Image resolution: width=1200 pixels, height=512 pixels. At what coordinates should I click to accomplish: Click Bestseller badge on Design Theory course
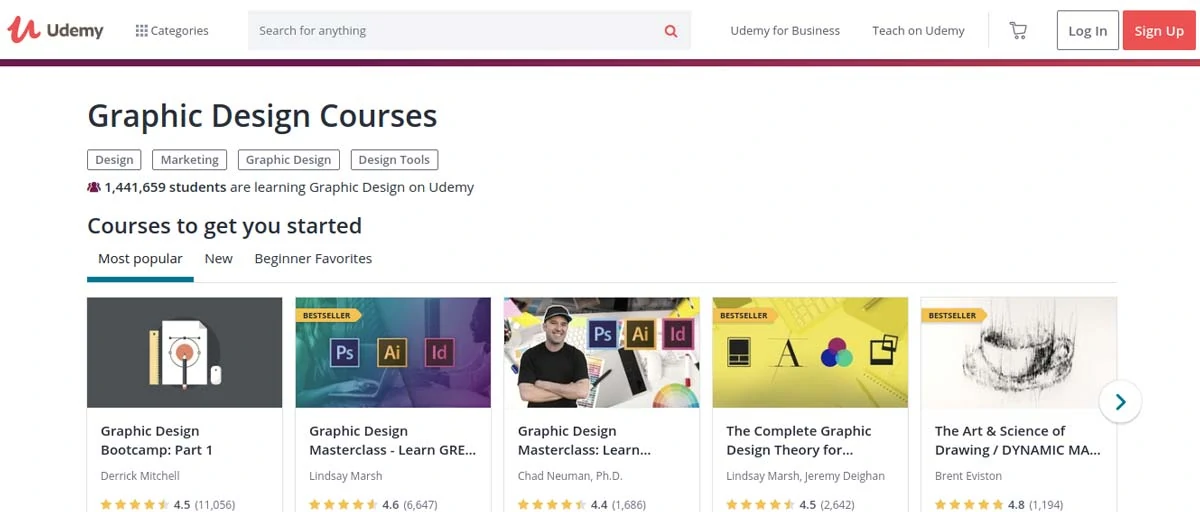tap(745, 316)
